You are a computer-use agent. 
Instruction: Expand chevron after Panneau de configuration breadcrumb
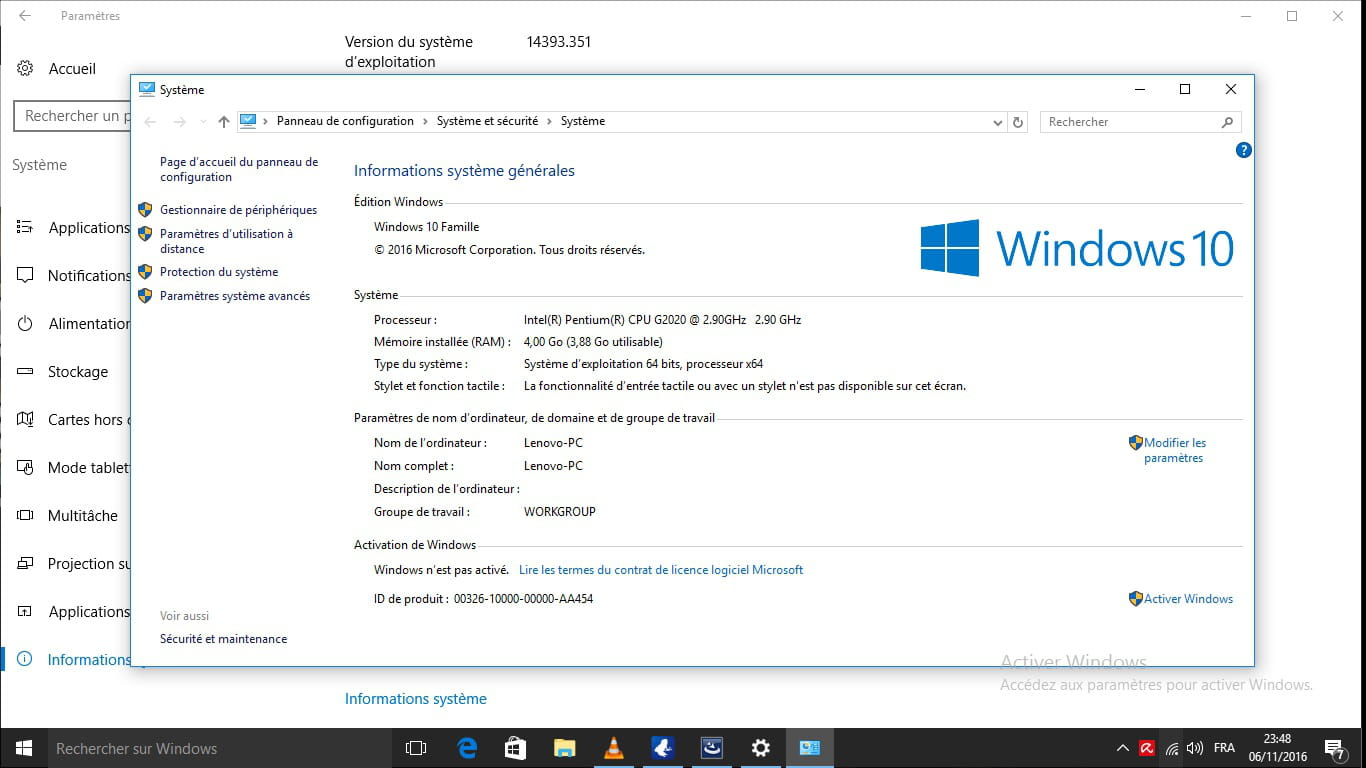pyautogui.click(x=425, y=121)
